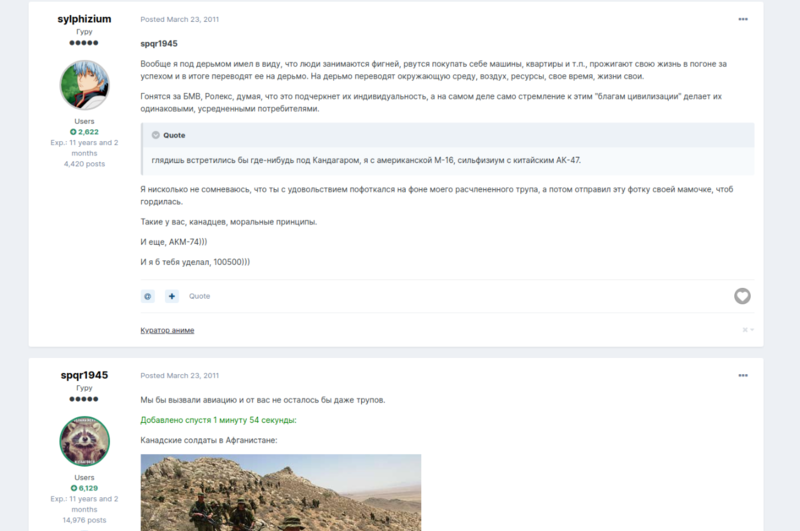The width and height of the screenshot is (800, 531).
Task: View sylphizium's 2,622 reputation score
Action: (x=84, y=132)
